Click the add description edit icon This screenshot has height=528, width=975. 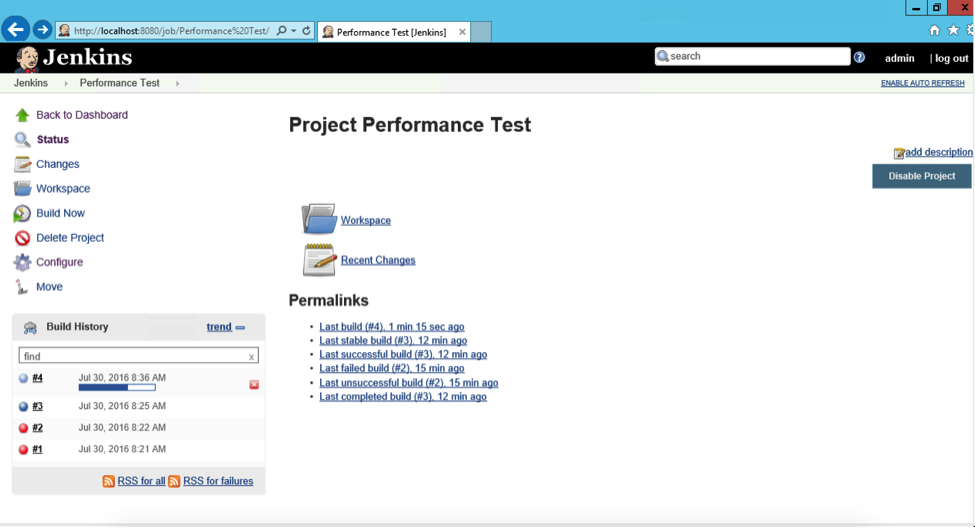[x=899, y=153]
